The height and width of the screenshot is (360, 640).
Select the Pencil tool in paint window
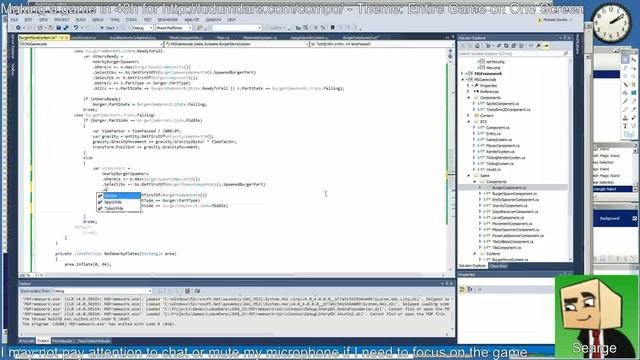point(625,109)
